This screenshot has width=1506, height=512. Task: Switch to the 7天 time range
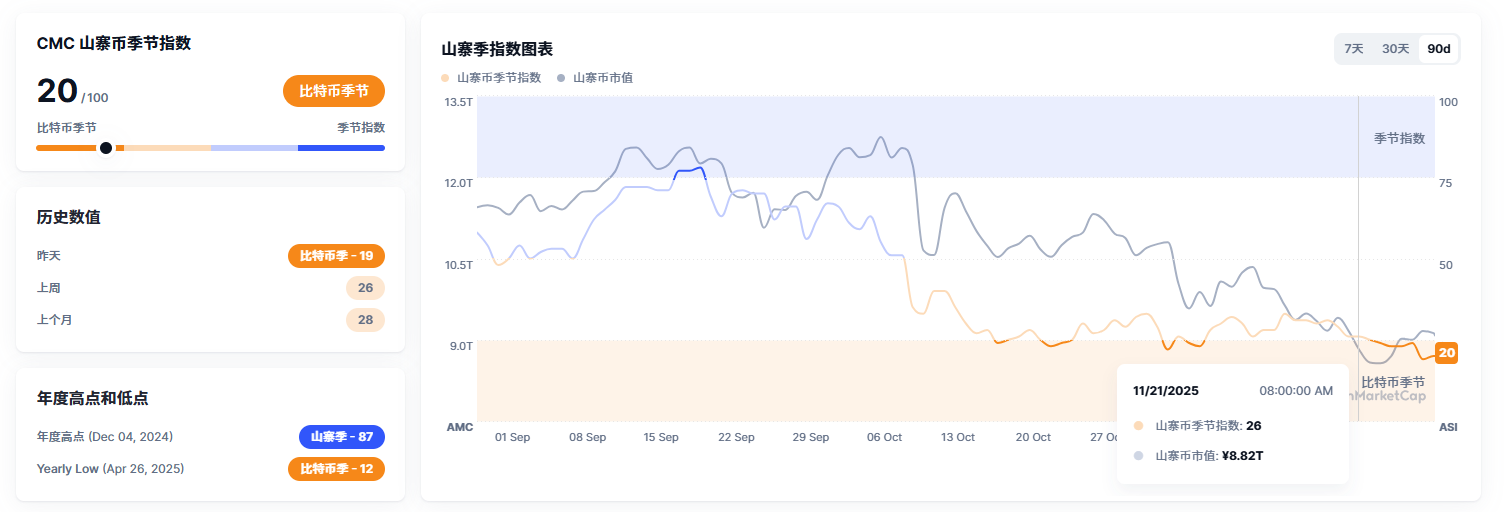point(1354,49)
